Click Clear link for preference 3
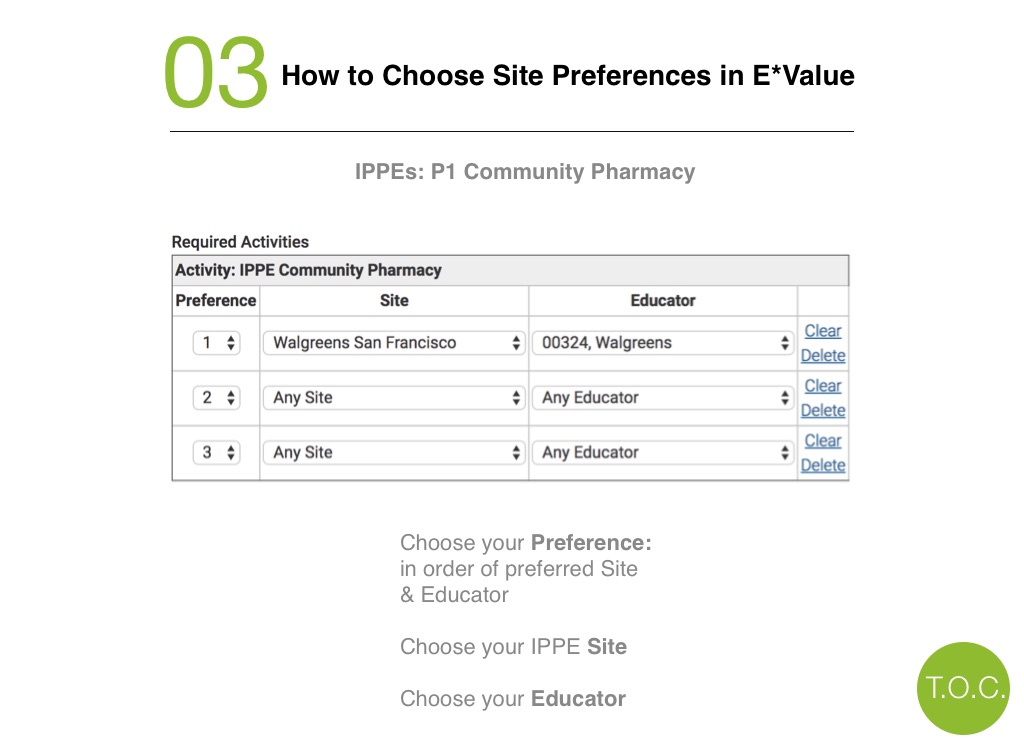The width and height of the screenshot is (1024, 748). (823, 441)
